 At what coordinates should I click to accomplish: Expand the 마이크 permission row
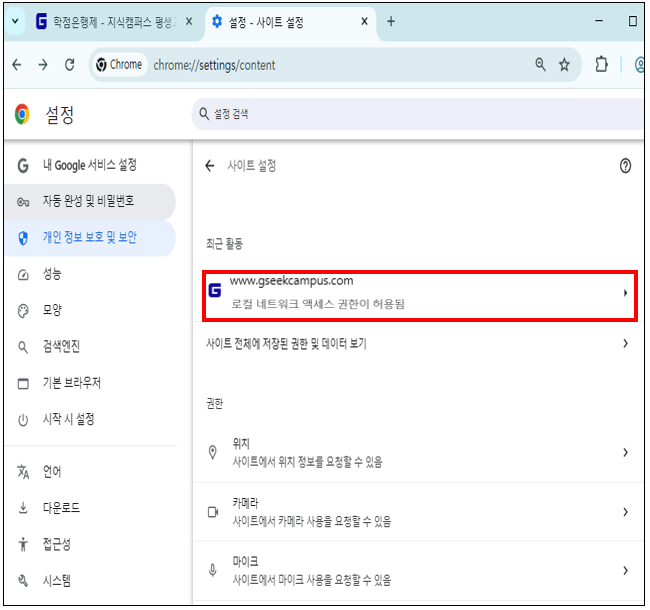pos(420,570)
